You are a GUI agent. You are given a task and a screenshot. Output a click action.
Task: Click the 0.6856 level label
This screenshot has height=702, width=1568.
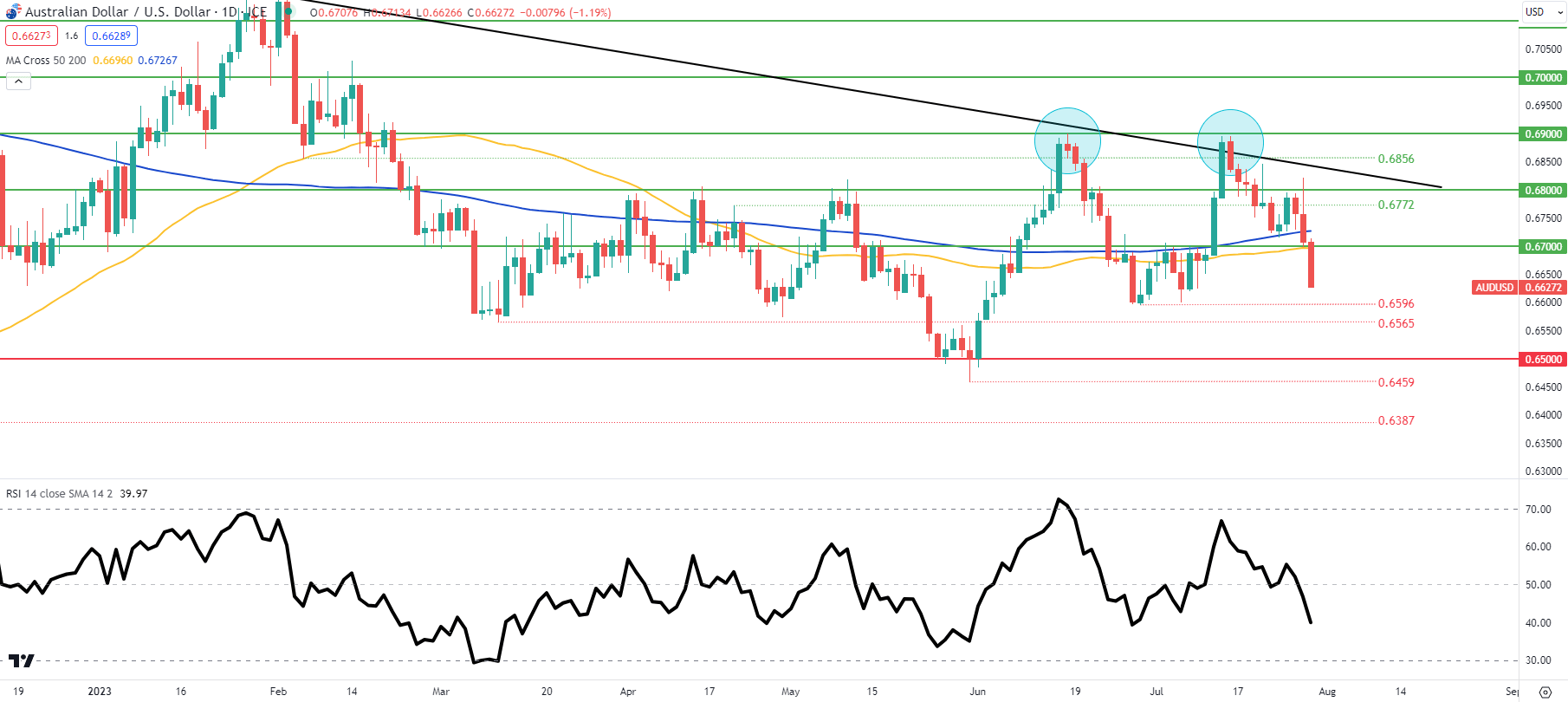[x=1396, y=159]
